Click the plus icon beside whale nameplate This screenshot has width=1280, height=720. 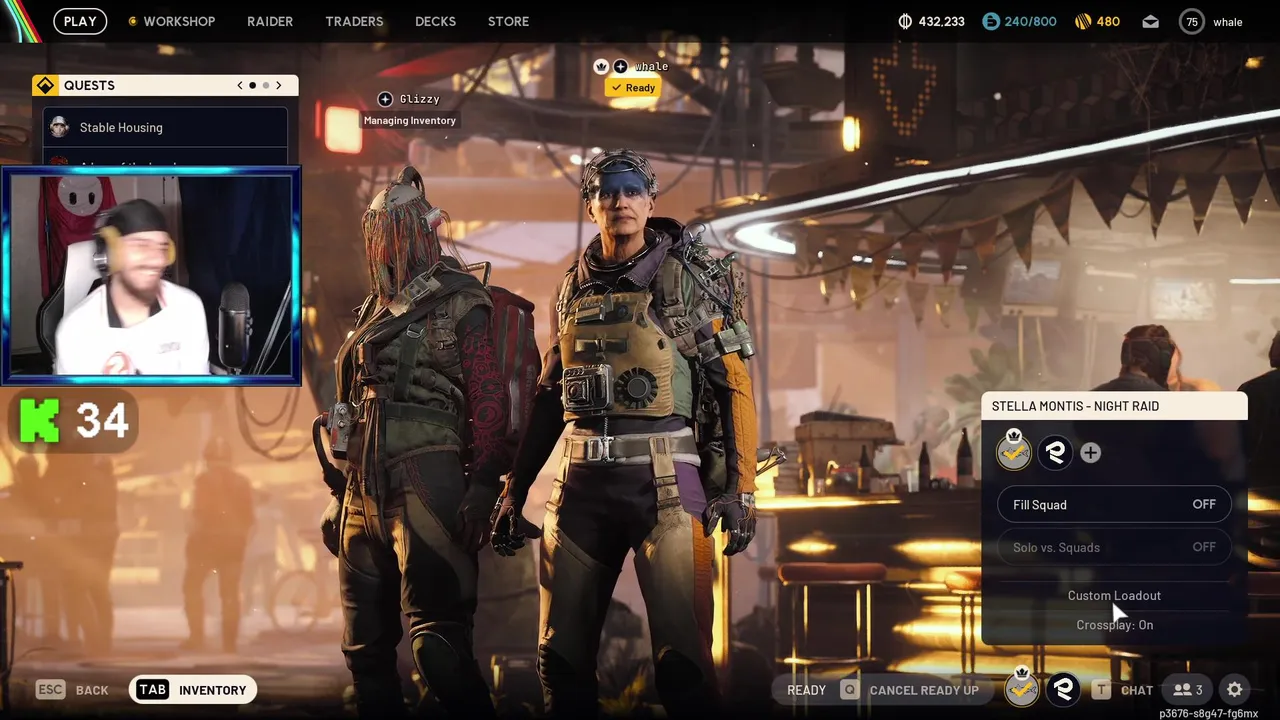click(x=620, y=67)
